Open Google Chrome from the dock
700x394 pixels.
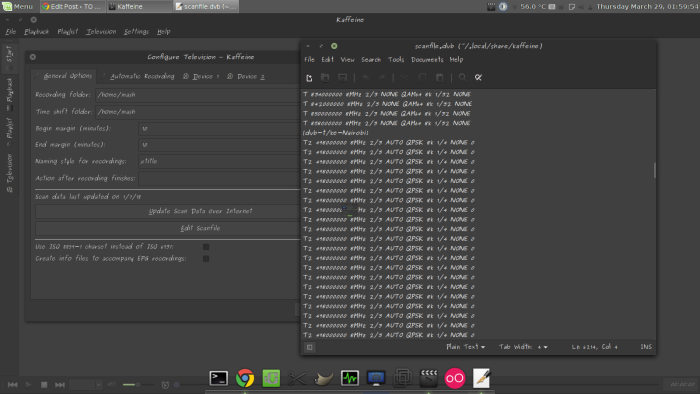click(245, 378)
